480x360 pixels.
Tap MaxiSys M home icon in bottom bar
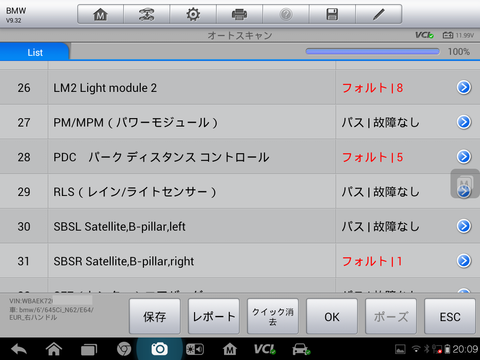click(230, 349)
